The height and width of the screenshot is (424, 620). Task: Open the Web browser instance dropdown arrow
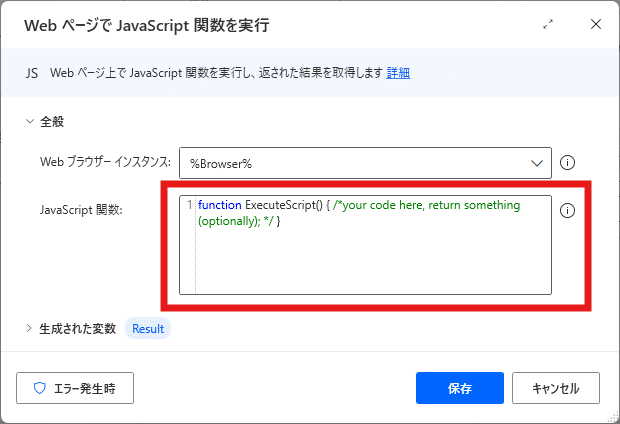(x=537, y=163)
